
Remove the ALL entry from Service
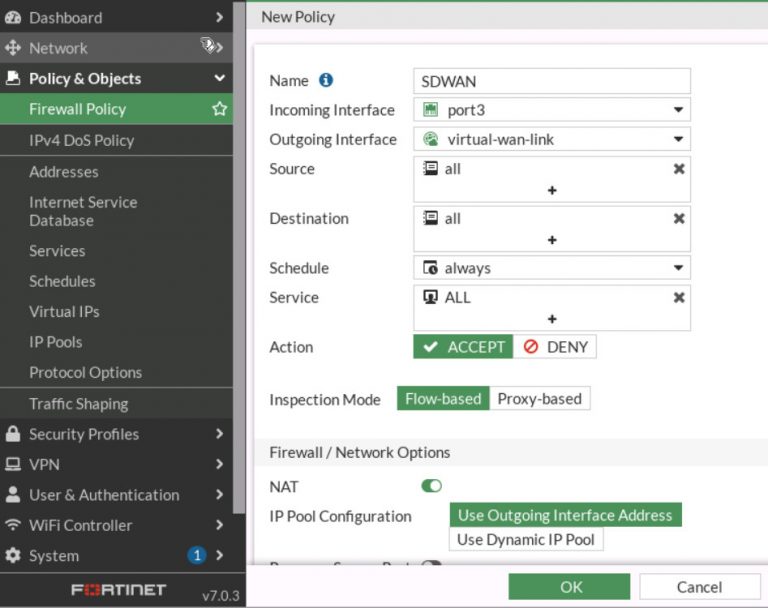tap(679, 297)
